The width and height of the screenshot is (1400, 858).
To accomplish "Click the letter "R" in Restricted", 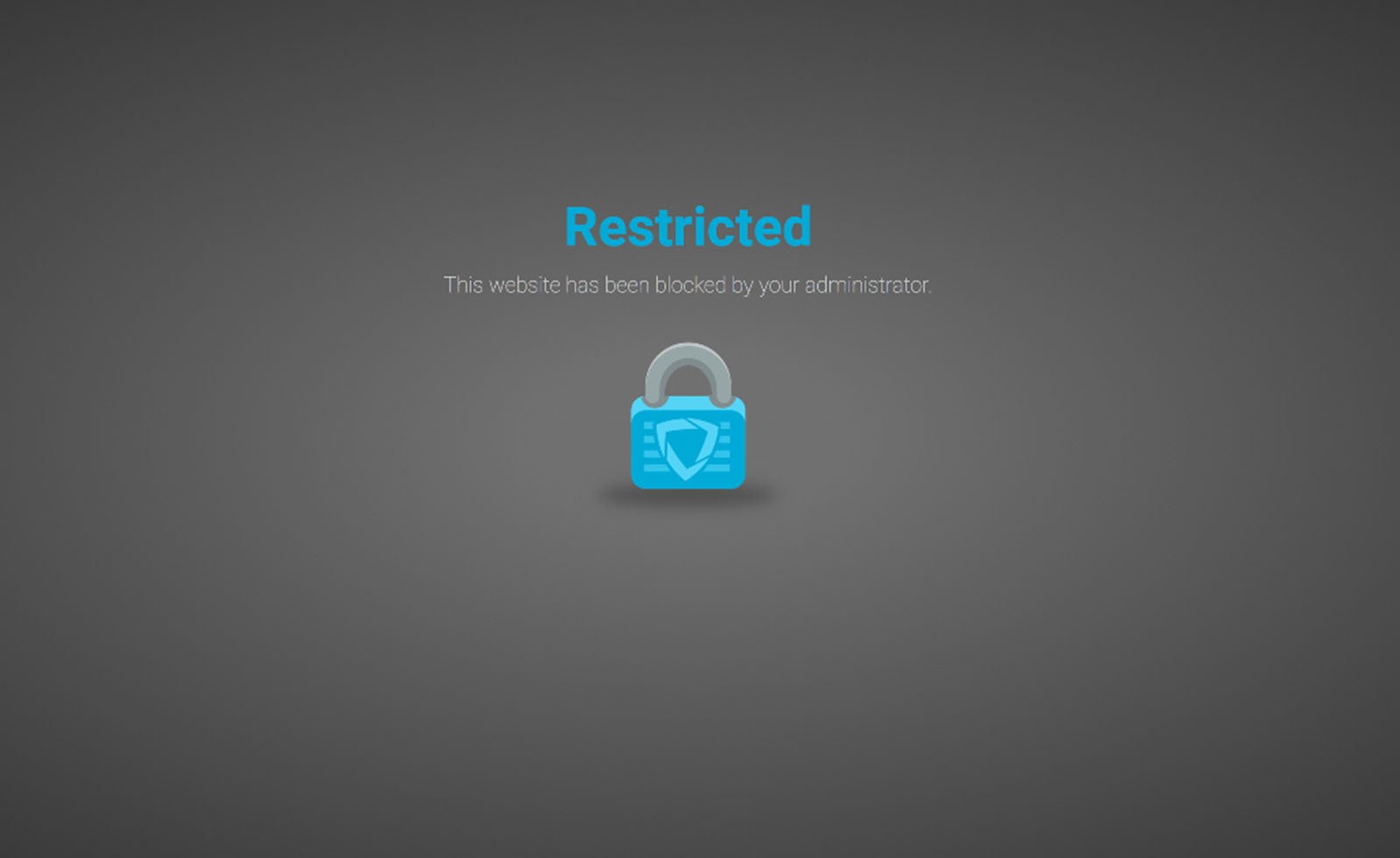I will pos(581,227).
